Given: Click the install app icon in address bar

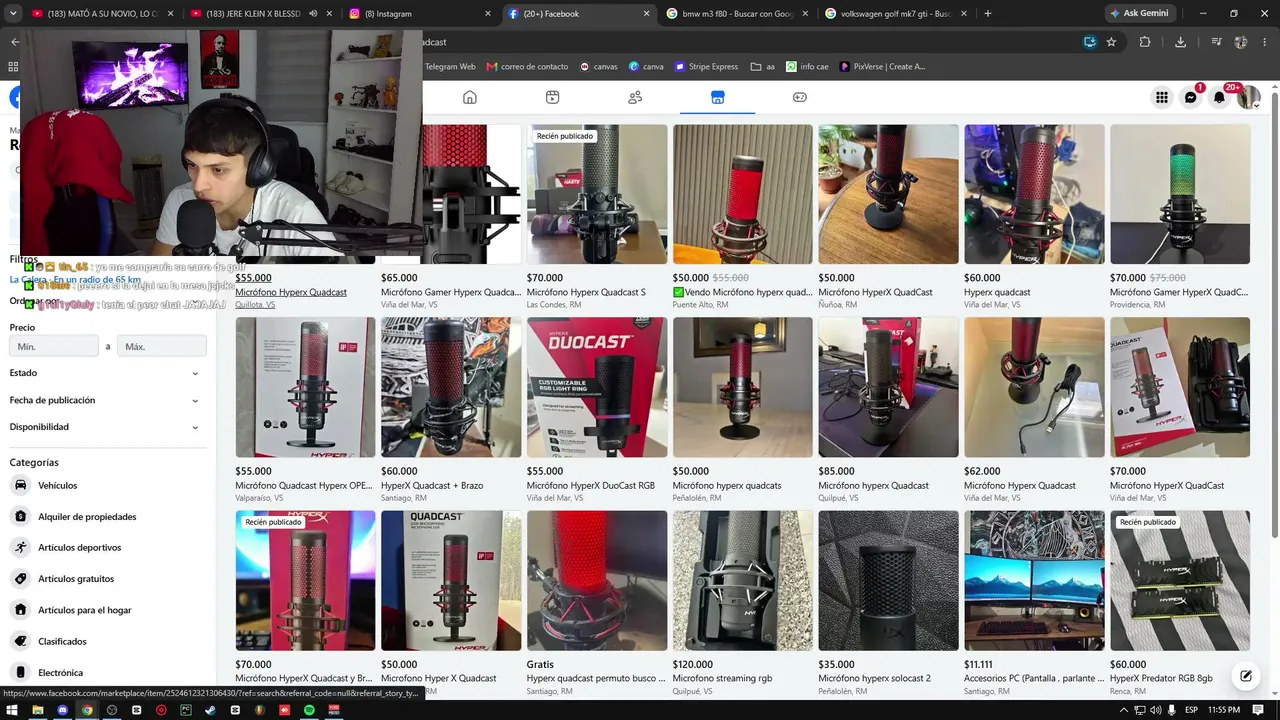Looking at the screenshot, I should click(x=1089, y=42).
